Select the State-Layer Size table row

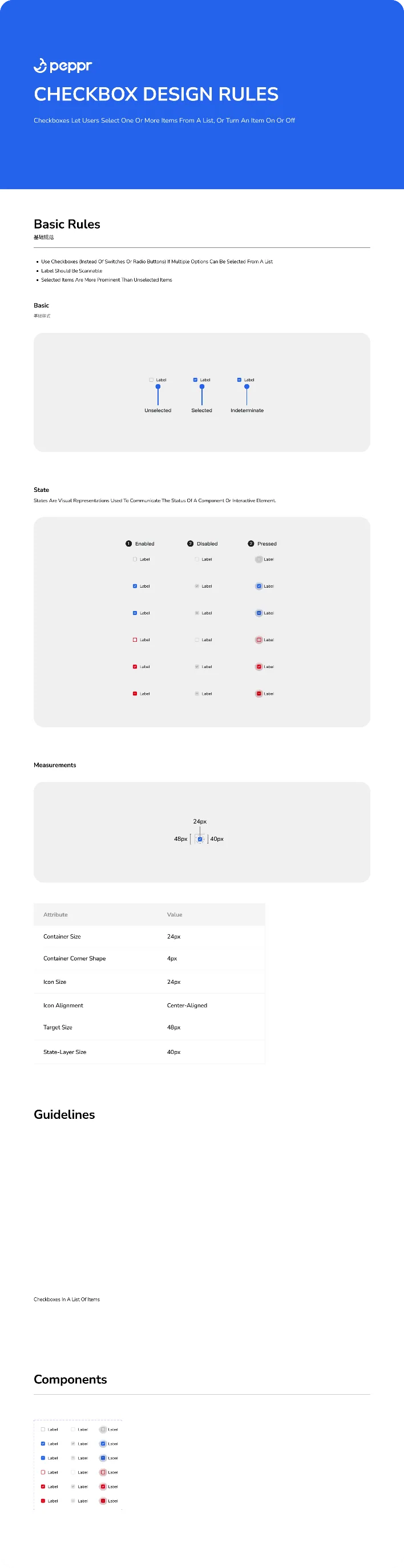click(150, 1052)
